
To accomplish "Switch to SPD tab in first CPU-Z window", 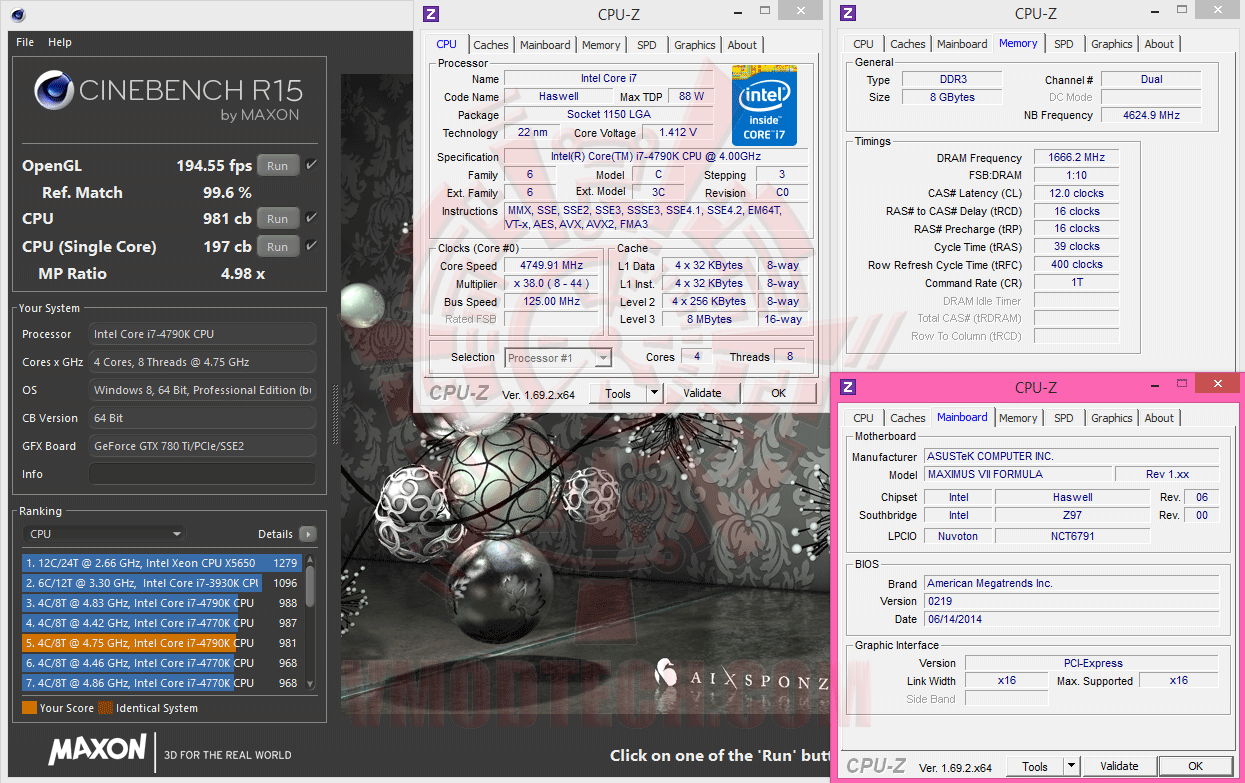I will [x=647, y=45].
